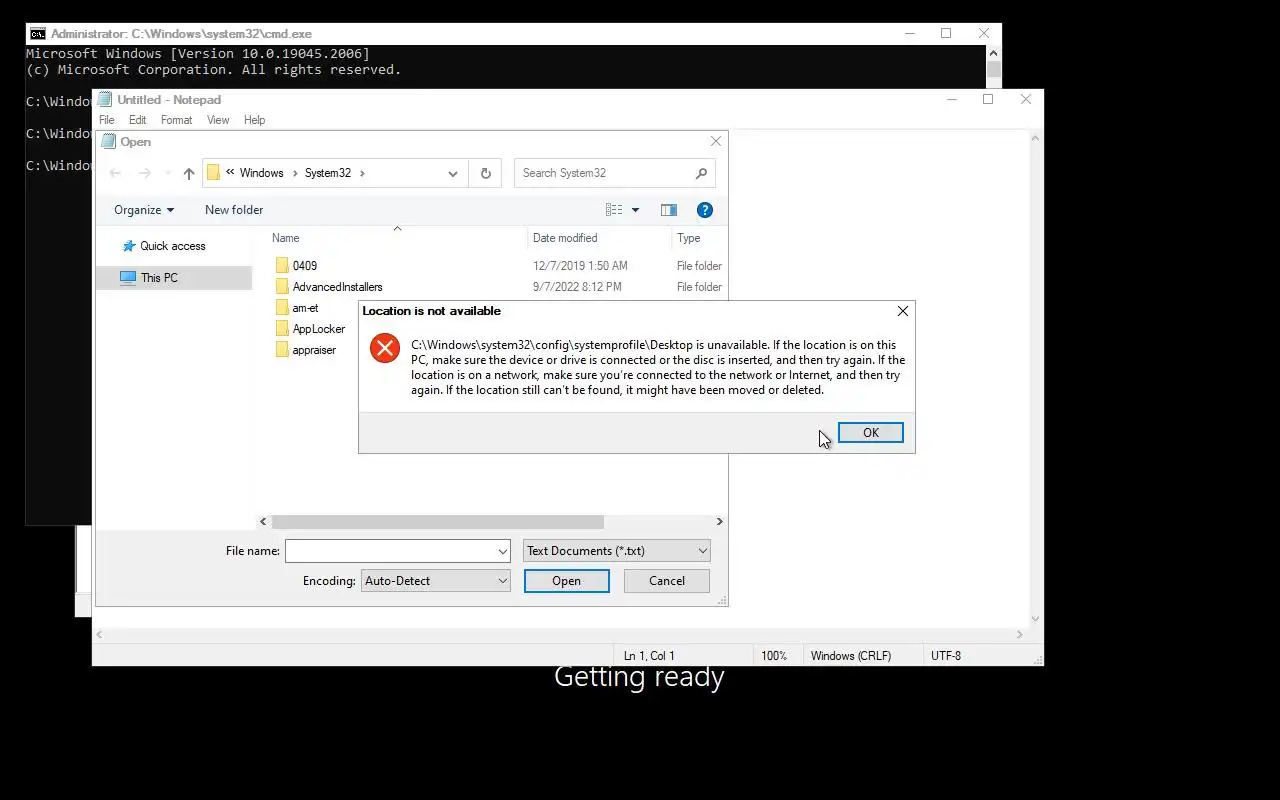1280x800 pixels.
Task: Click the Notepad horizontal scroll-right arrow
Action: click(1020, 634)
